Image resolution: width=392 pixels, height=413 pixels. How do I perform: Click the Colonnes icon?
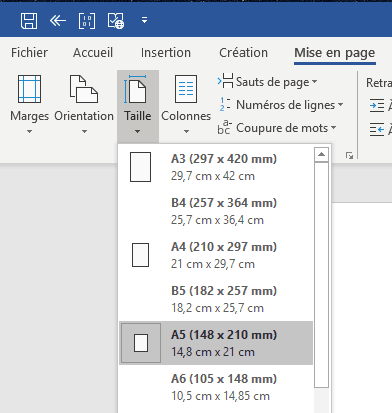(x=186, y=89)
